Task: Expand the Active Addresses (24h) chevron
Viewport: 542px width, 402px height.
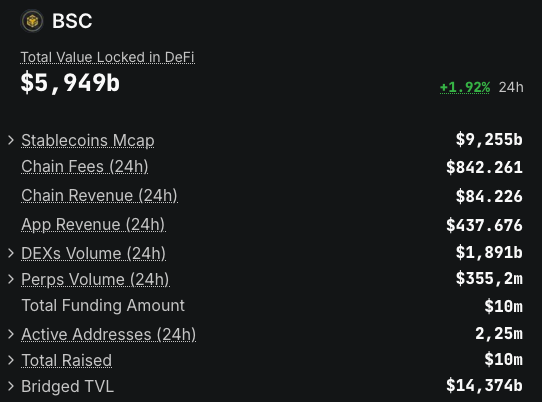Action: [x=11, y=334]
